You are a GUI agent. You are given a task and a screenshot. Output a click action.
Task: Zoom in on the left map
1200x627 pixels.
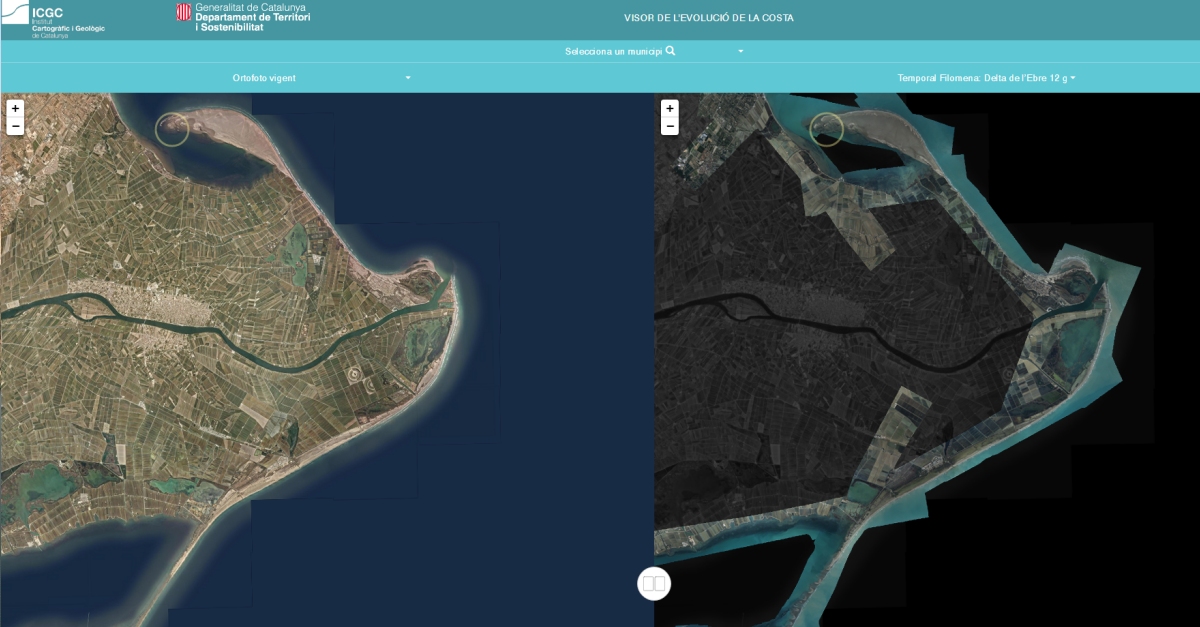(x=15, y=107)
